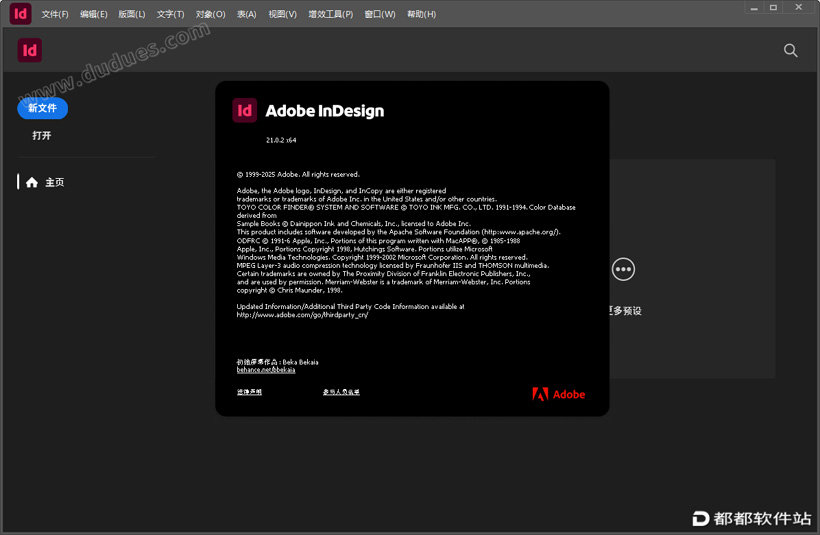Click the version number 21.0.2 x64
The height and width of the screenshot is (535, 820).
[x=281, y=140]
